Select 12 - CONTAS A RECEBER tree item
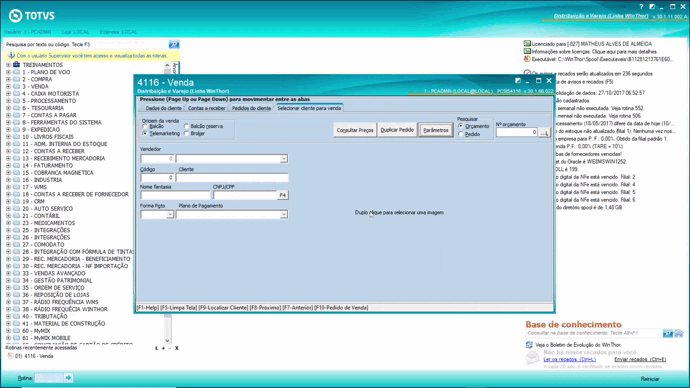The height and width of the screenshot is (388, 690). 53,151
